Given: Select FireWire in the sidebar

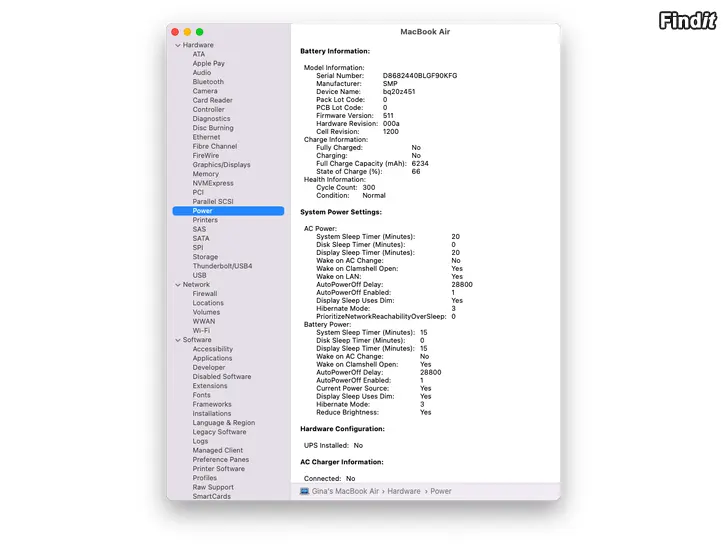Looking at the screenshot, I should tap(206, 156).
